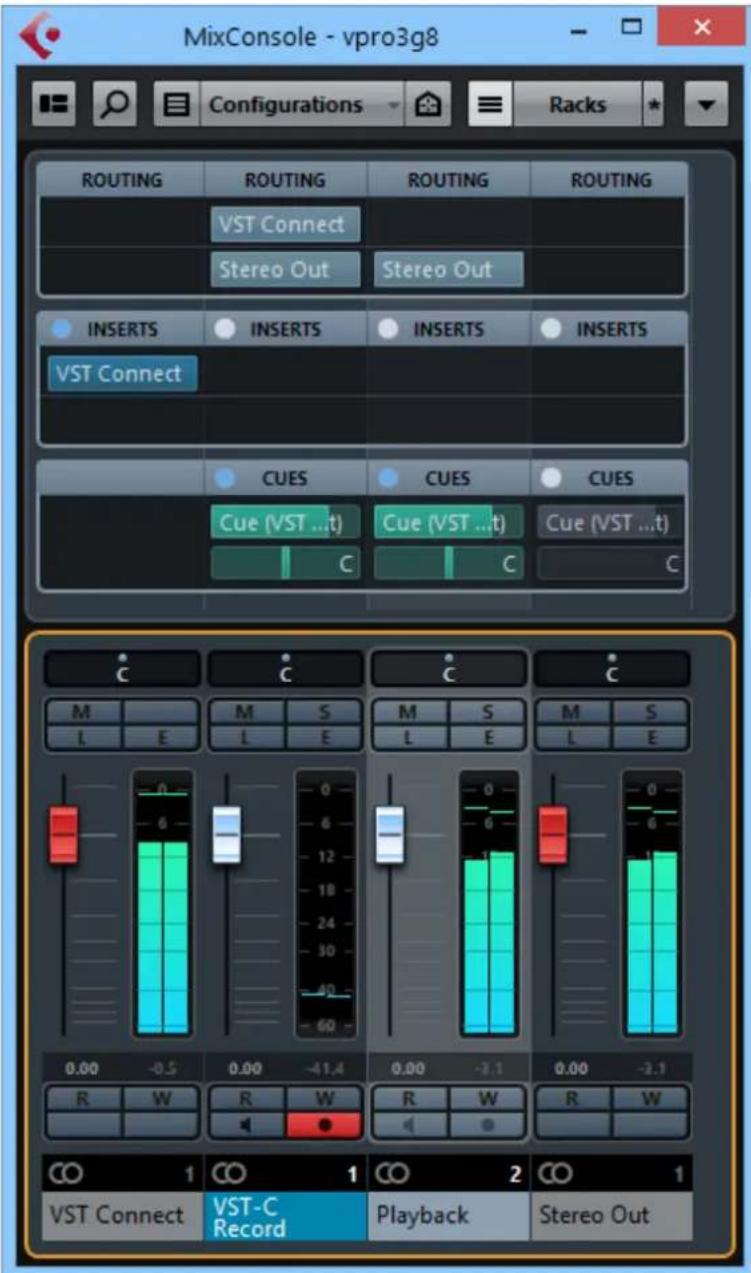Click the red fader of VST Connect channel
Screen dimensions: 751x1273
point(63,834)
